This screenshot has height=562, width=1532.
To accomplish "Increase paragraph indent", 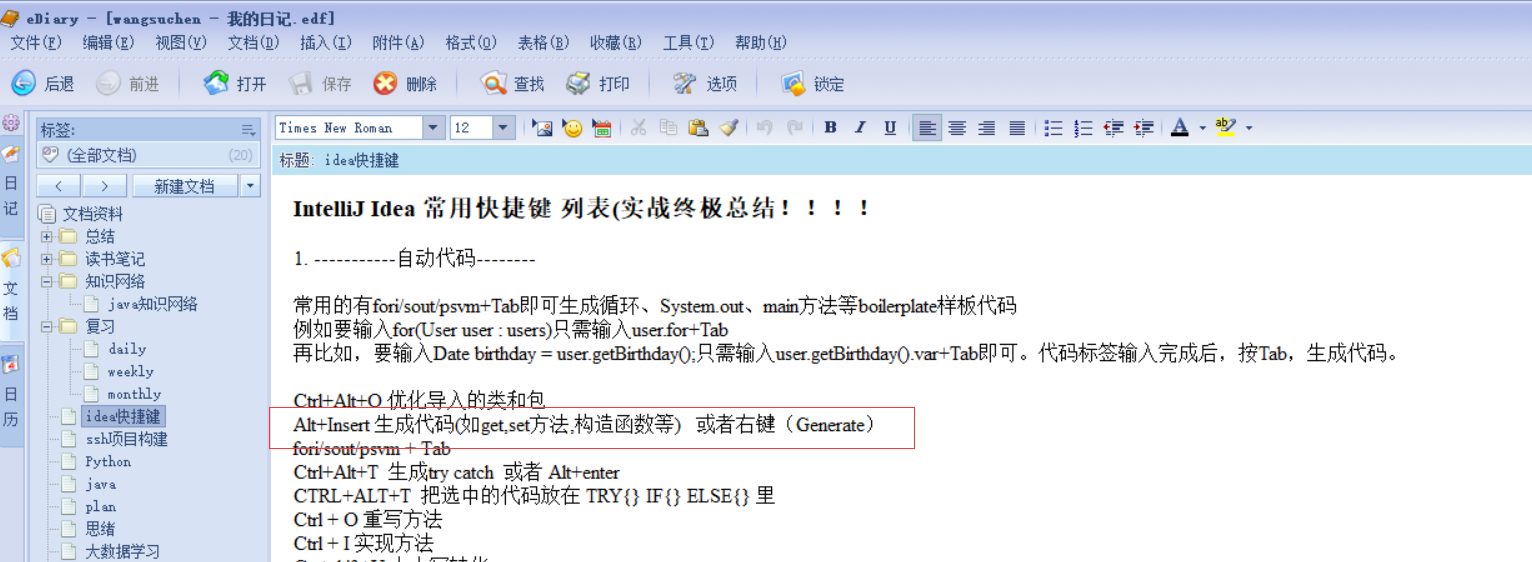I will pos(1143,128).
